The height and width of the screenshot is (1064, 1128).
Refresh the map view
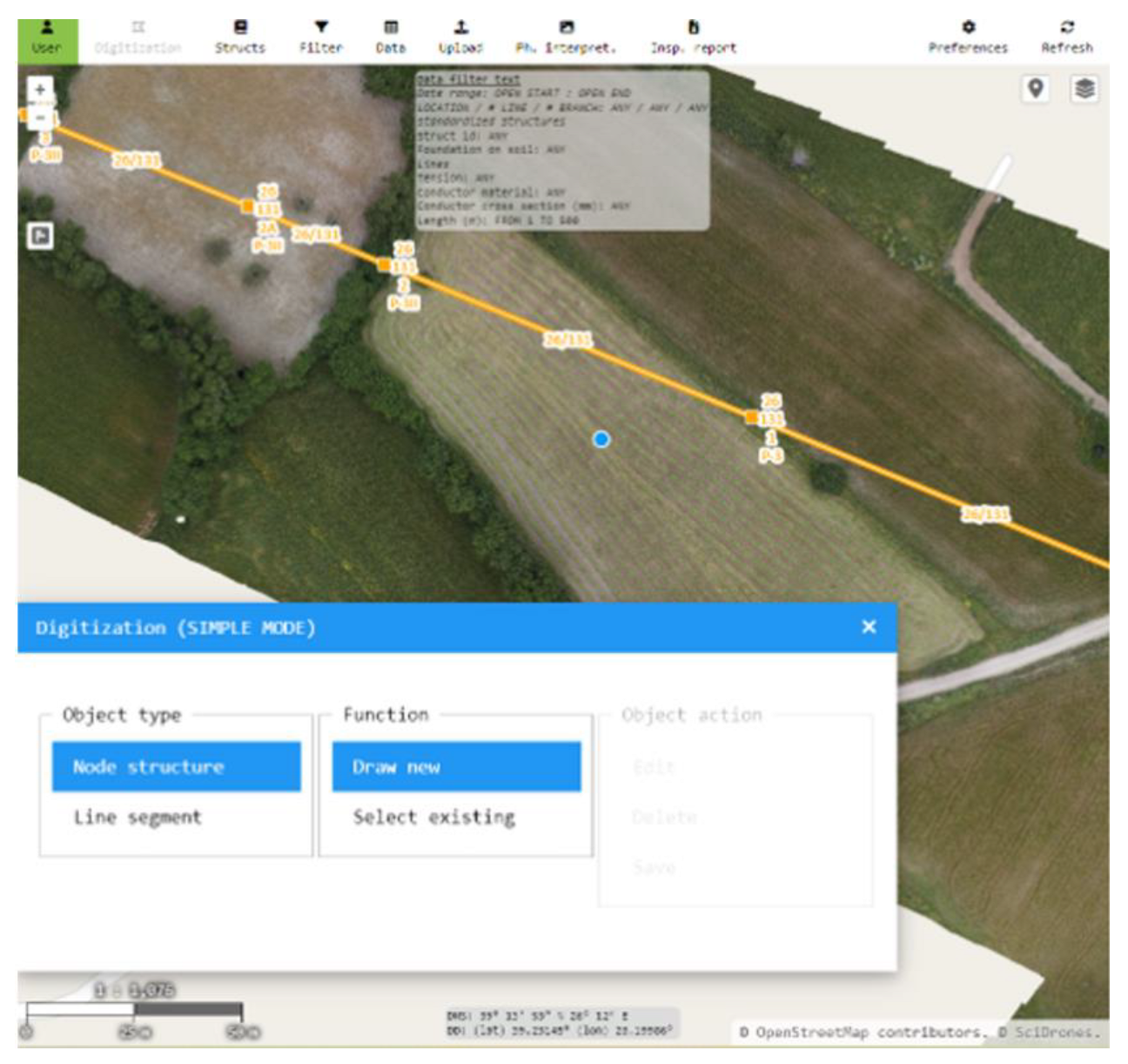tap(1067, 39)
